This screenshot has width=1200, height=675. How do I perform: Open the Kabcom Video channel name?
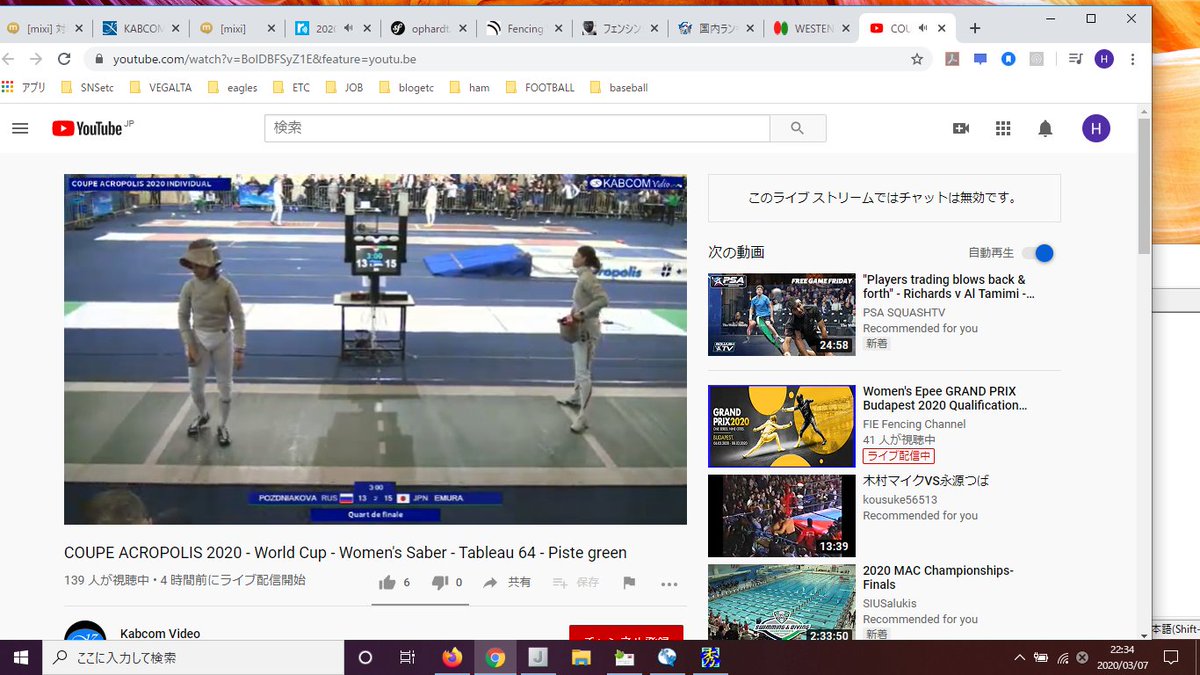[160, 634]
